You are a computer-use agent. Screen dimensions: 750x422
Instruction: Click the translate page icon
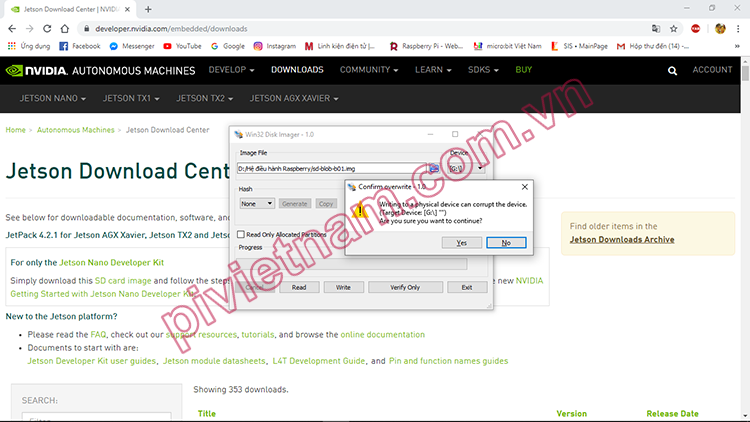pyautogui.click(x=656, y=29)
